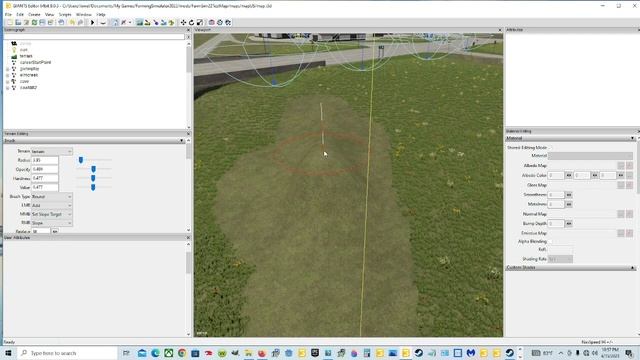Click the Hardness value field
The width and height of the screenshot is (640, 360).
click(x=44, y=178)
